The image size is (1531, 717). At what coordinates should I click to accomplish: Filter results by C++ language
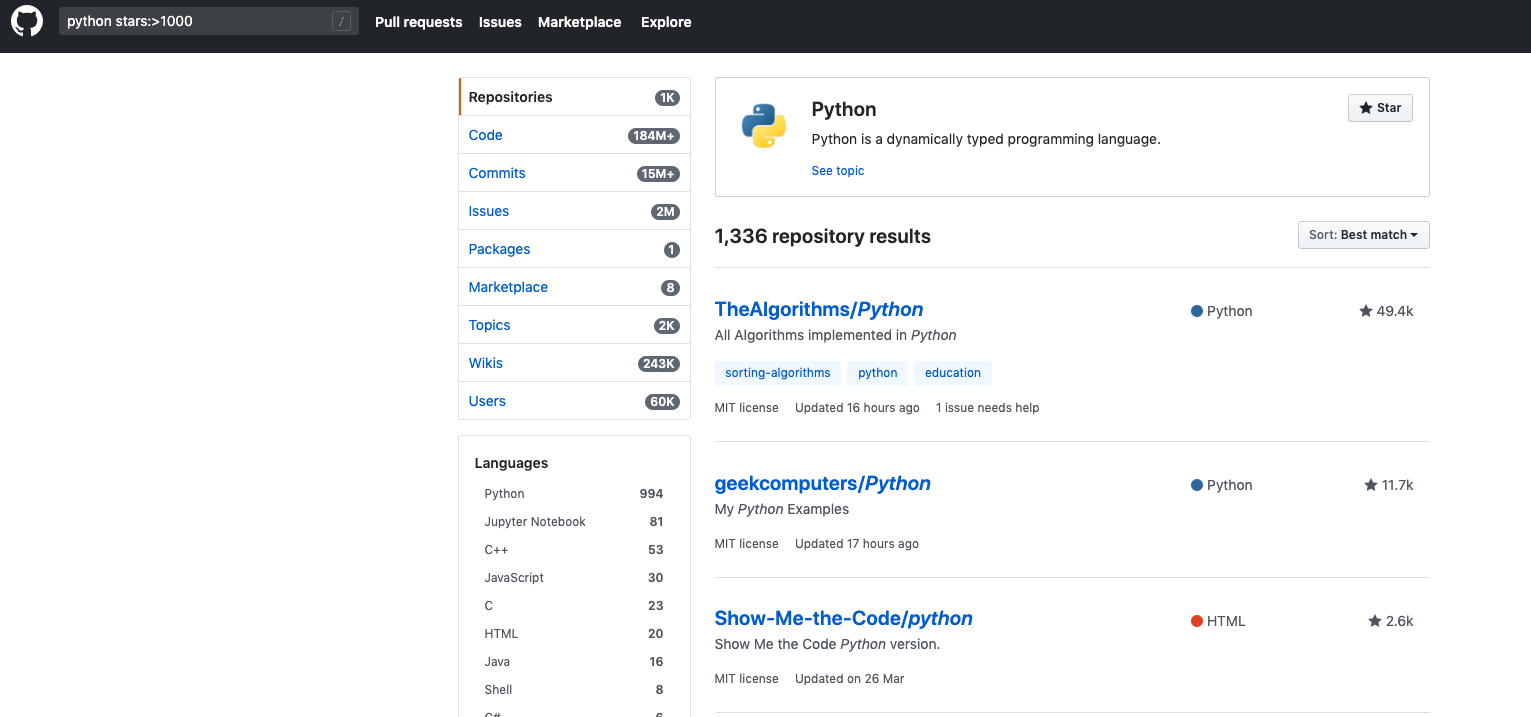[x=494, y=549]
